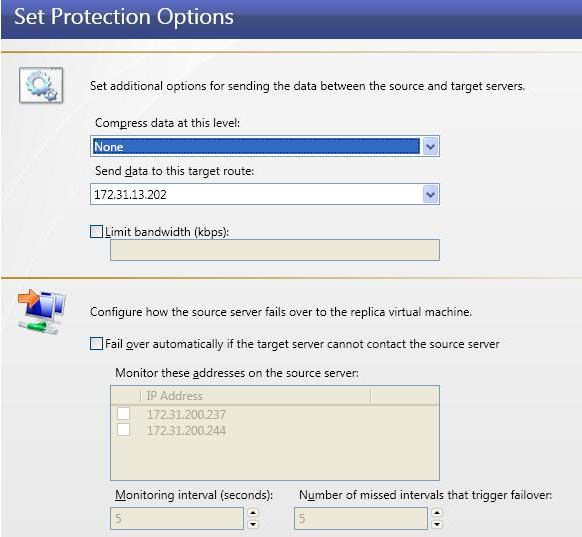Screen dimensions: 582x537
Task: Click the 172.31.200.237 address row text
Action: click(186, 414)
